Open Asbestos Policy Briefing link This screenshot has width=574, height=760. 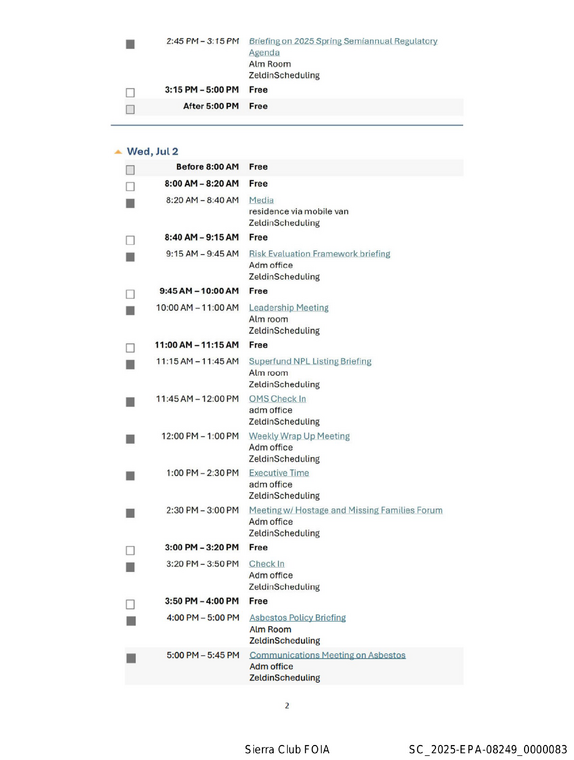pos(298,618)
